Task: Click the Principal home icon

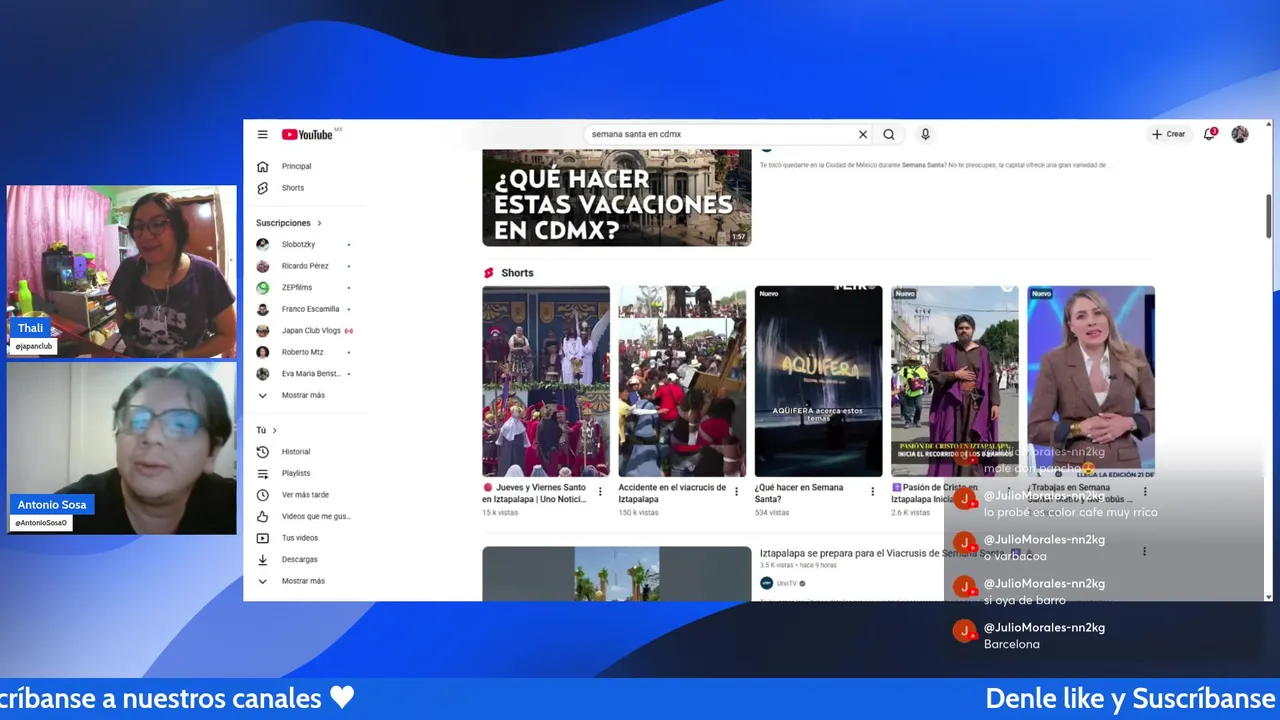Action: (262, 166)
